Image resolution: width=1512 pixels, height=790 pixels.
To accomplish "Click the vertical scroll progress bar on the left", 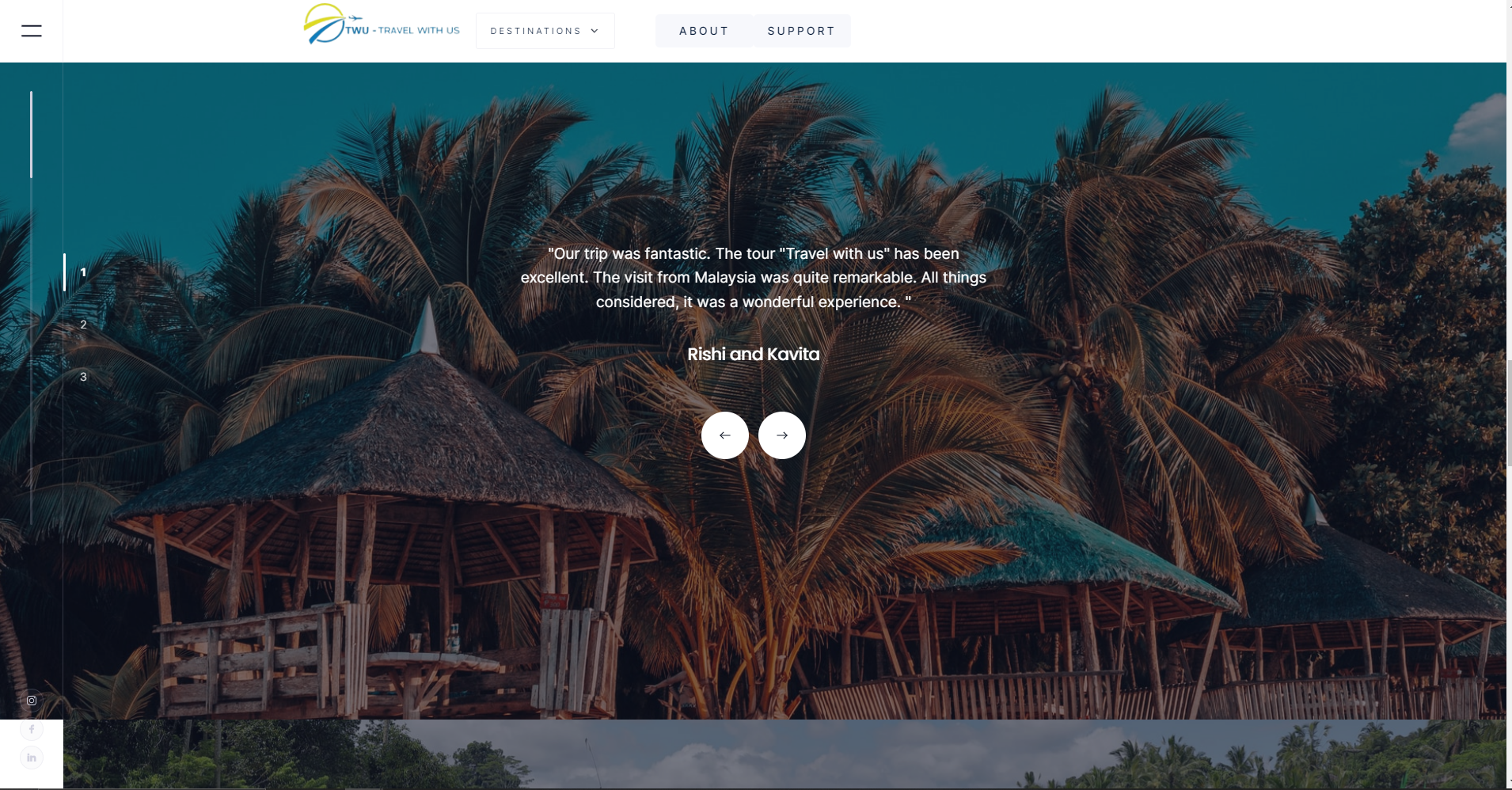I will tap(31, 307).
